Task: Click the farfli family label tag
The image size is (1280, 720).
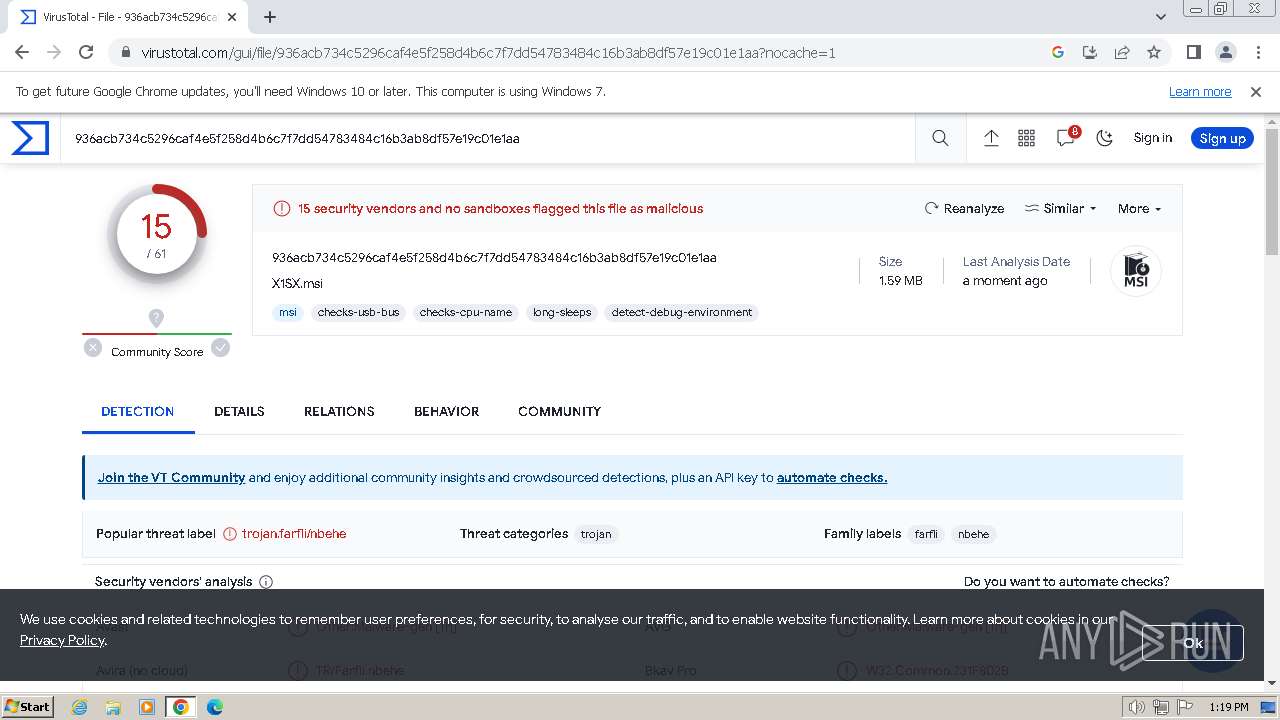Action: [926, 534]
